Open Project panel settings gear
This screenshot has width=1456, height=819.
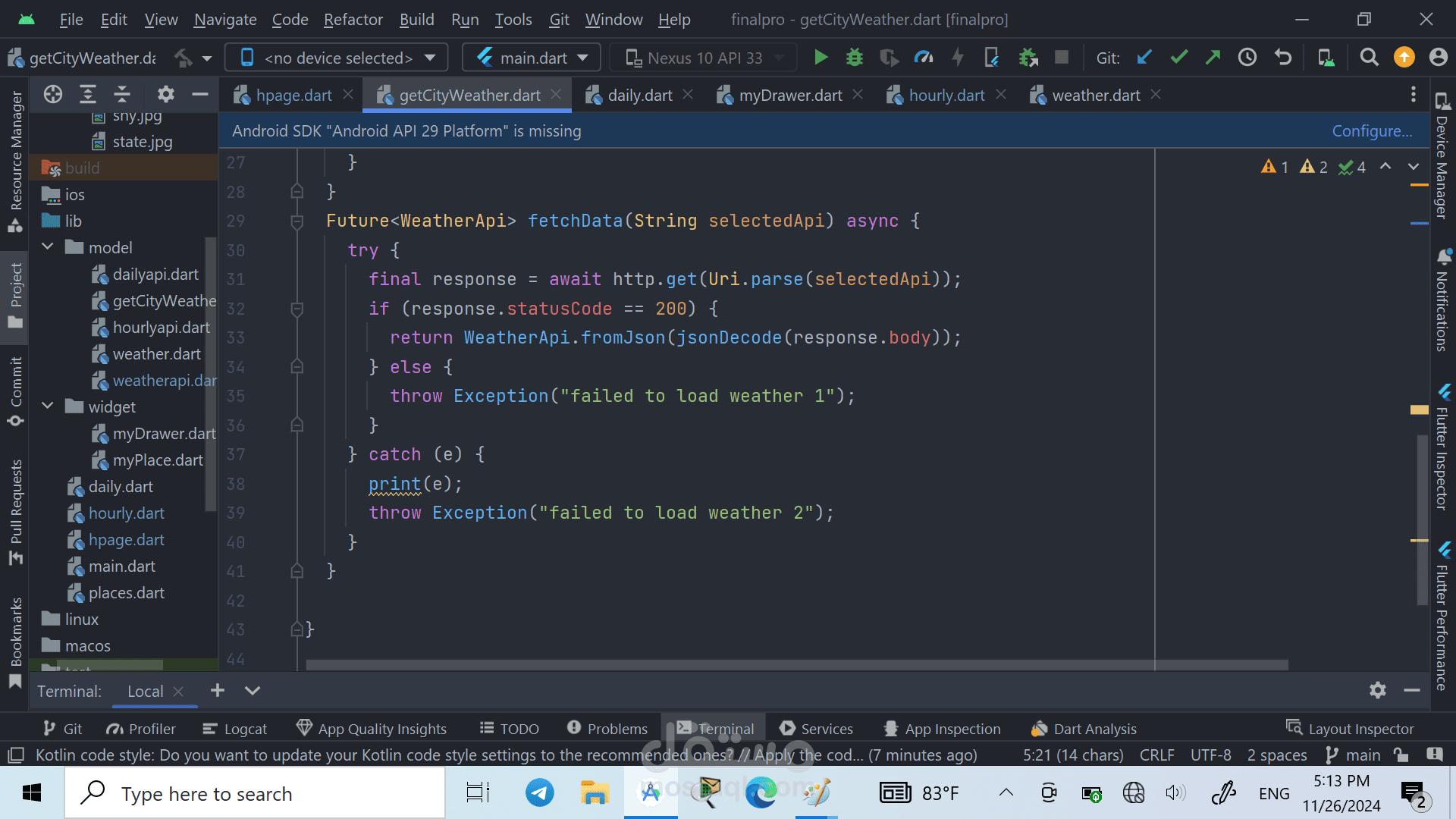click(165, 95)
